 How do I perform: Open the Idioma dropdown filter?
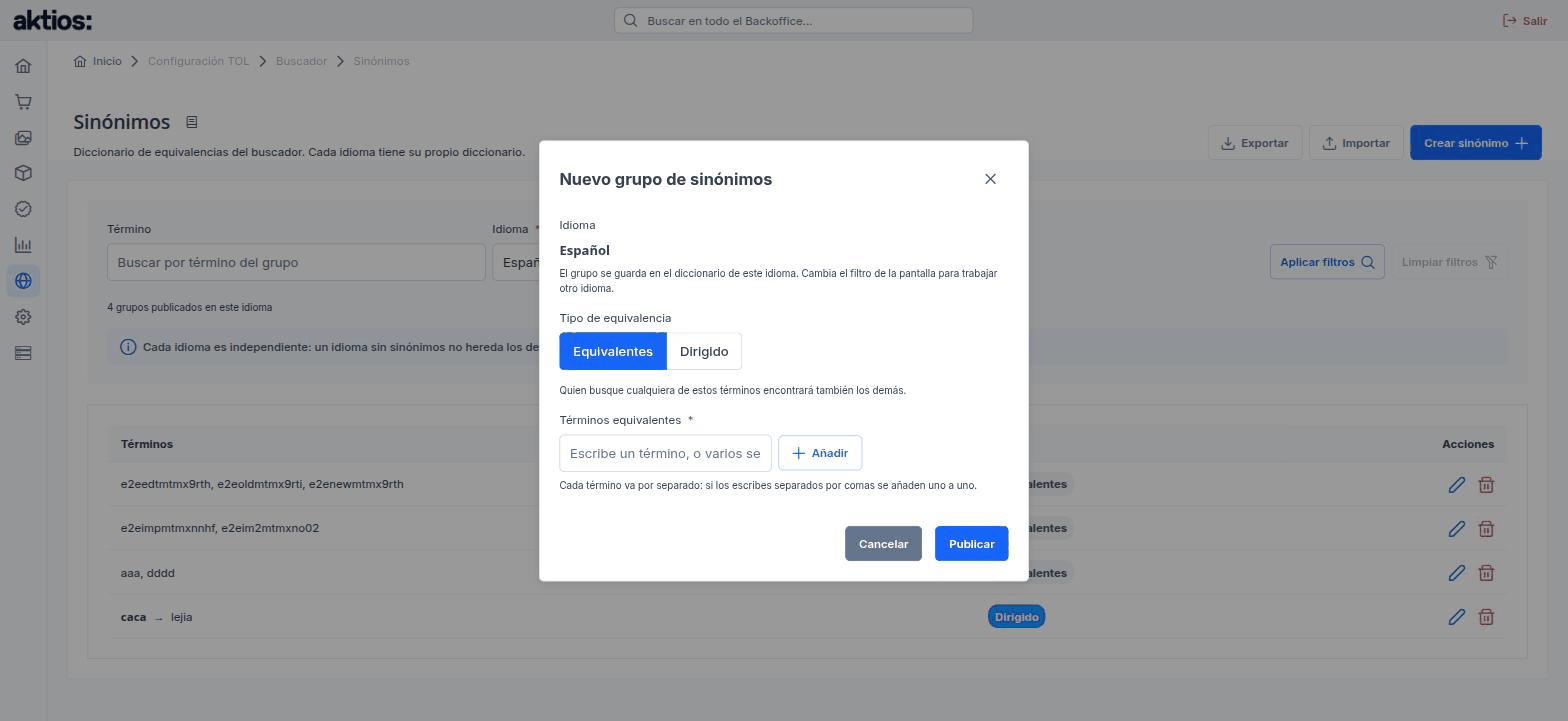coord(516,262)
